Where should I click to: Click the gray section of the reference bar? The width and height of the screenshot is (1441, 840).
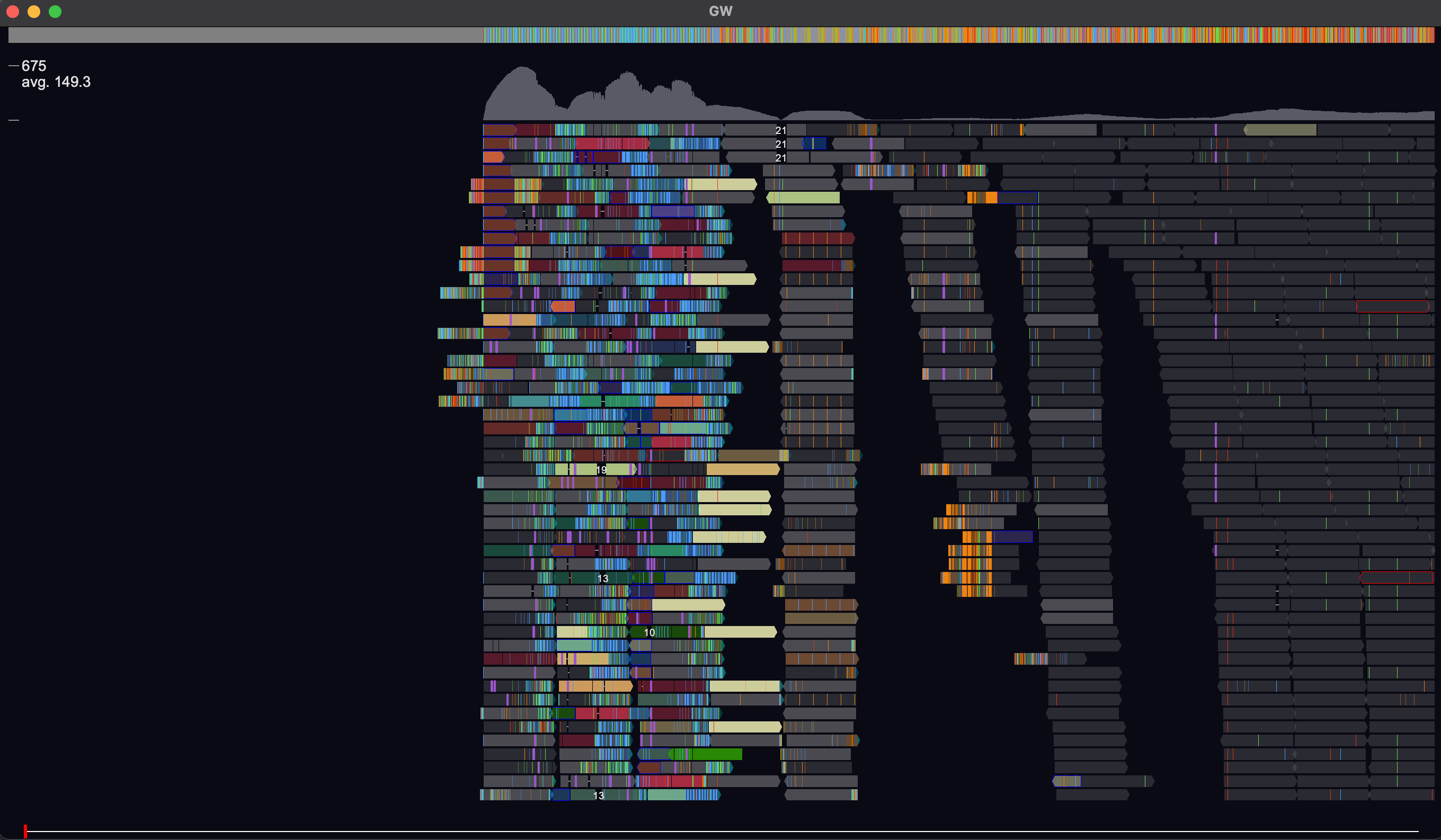pyautogui.click(x=246, y=35)
